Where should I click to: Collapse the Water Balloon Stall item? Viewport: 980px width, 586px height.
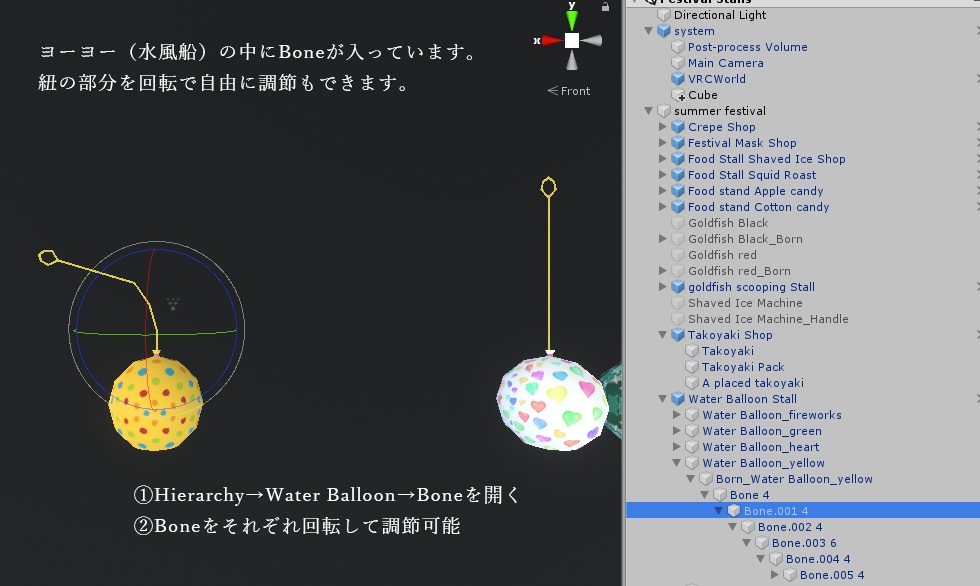662,399
